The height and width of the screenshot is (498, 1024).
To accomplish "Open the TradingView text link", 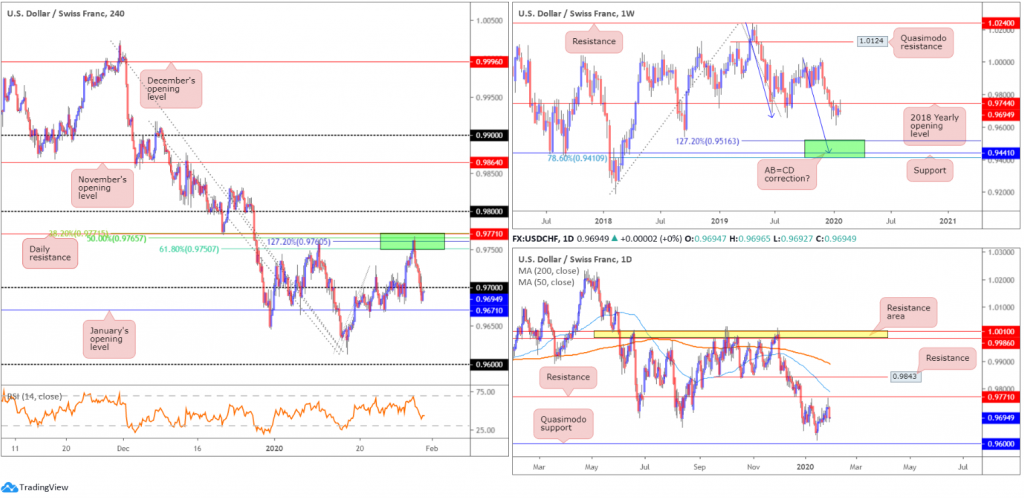I will (44, 487).
